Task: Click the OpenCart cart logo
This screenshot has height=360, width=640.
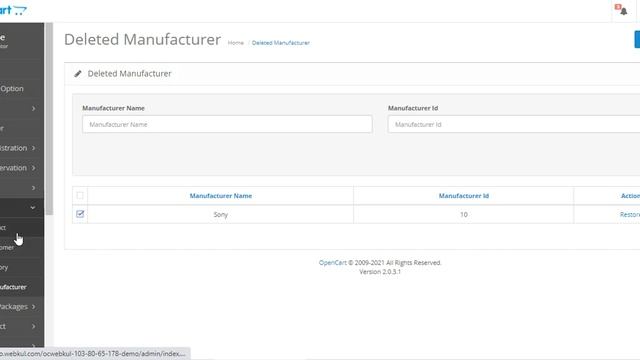Action: (13, 10)
